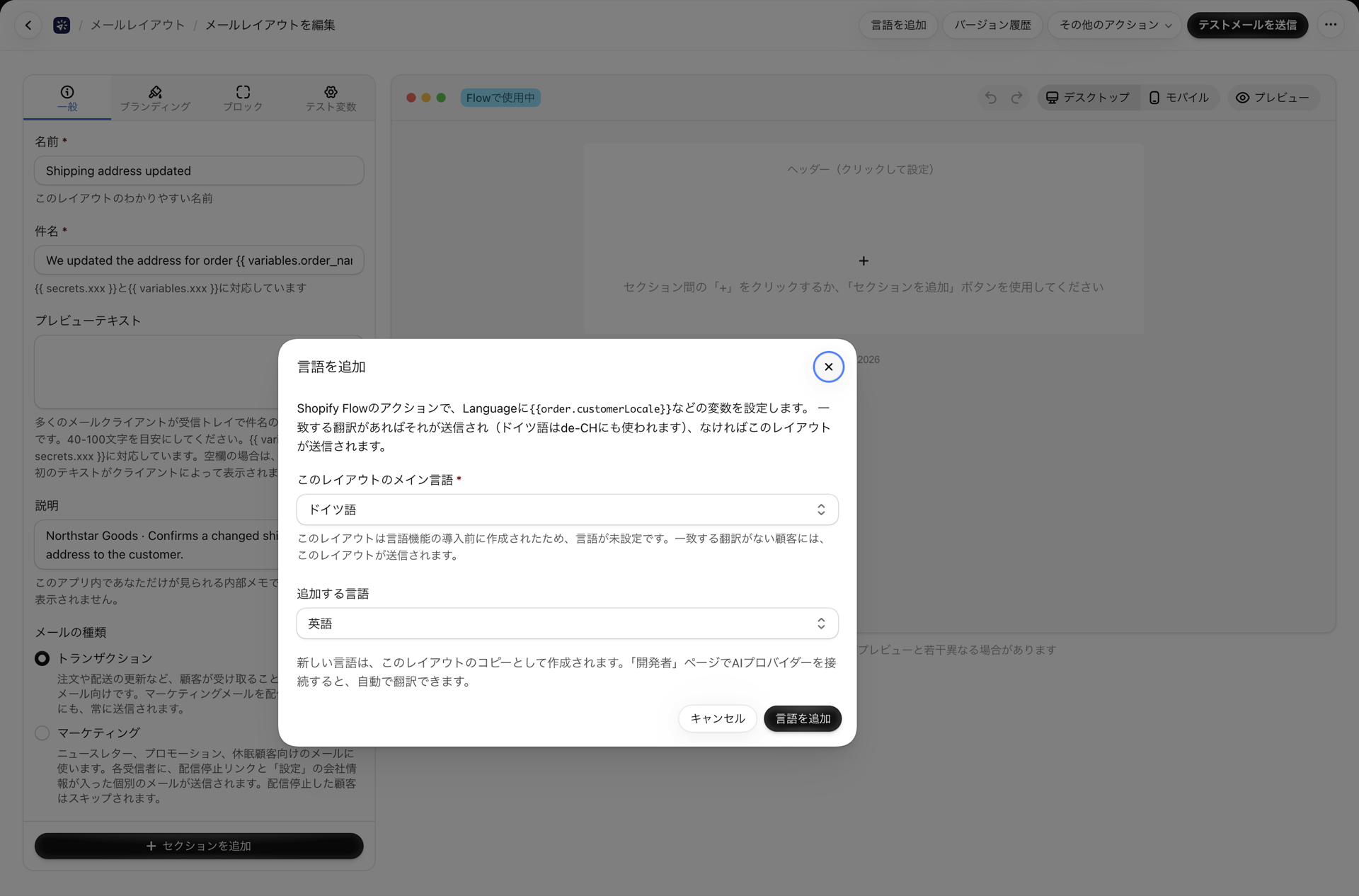Click the 件名 subject input field
Screen dimensions: 1359x896
(199, 260)
